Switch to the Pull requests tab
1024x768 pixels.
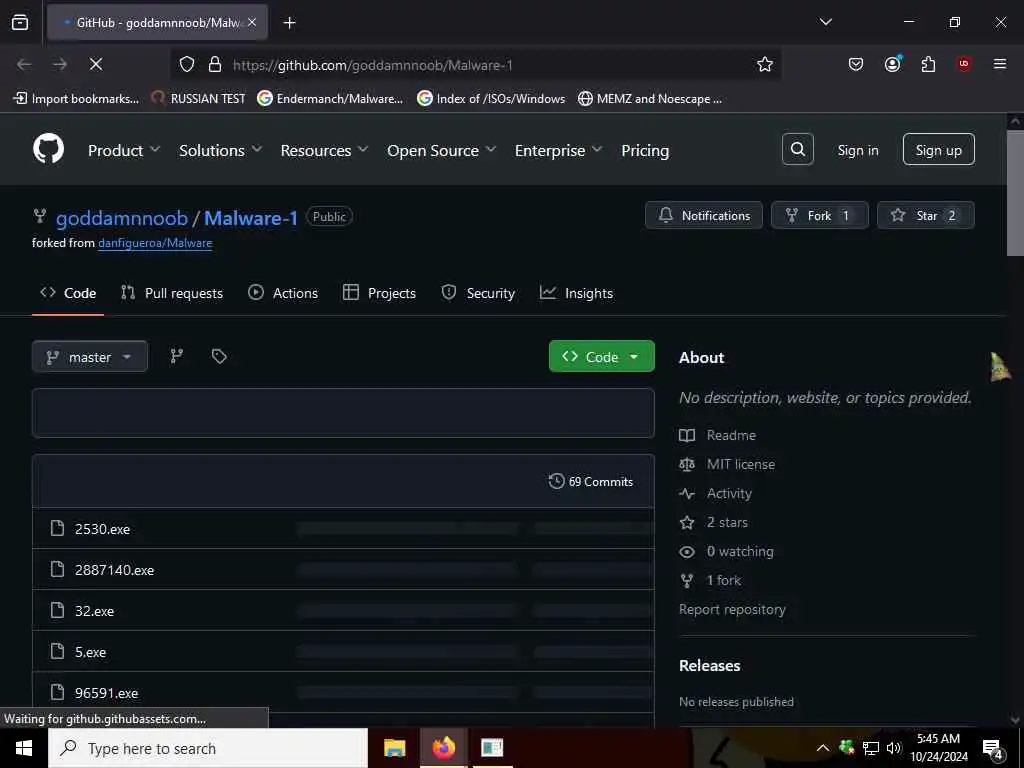[x=172, y=293]
